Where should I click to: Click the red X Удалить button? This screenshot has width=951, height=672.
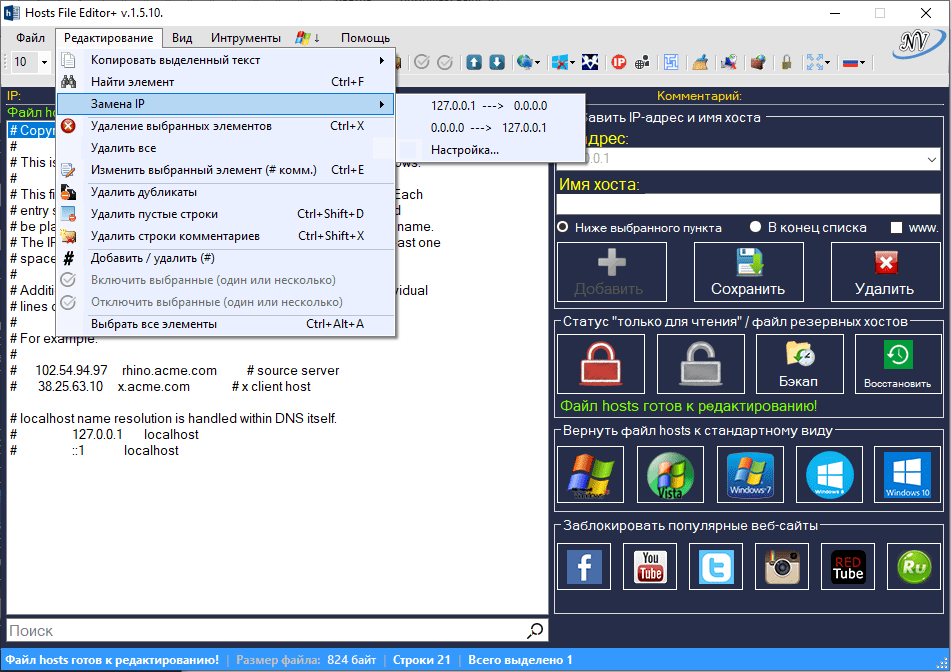(x=885, y=272)
